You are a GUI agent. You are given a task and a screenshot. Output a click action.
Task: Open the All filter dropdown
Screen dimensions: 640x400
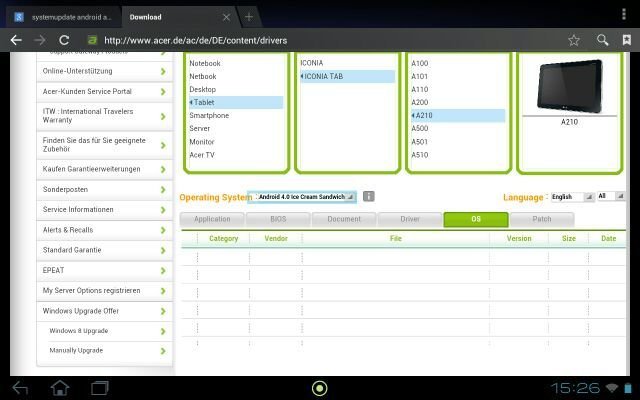point(611,196)
